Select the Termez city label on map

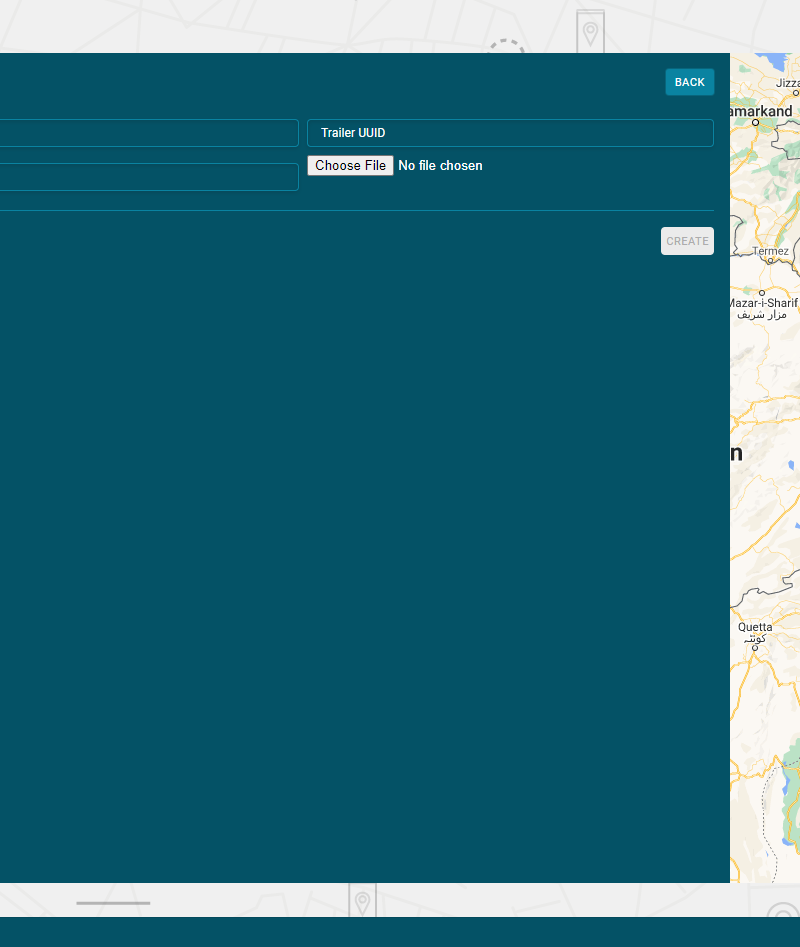tap(770, 251)
